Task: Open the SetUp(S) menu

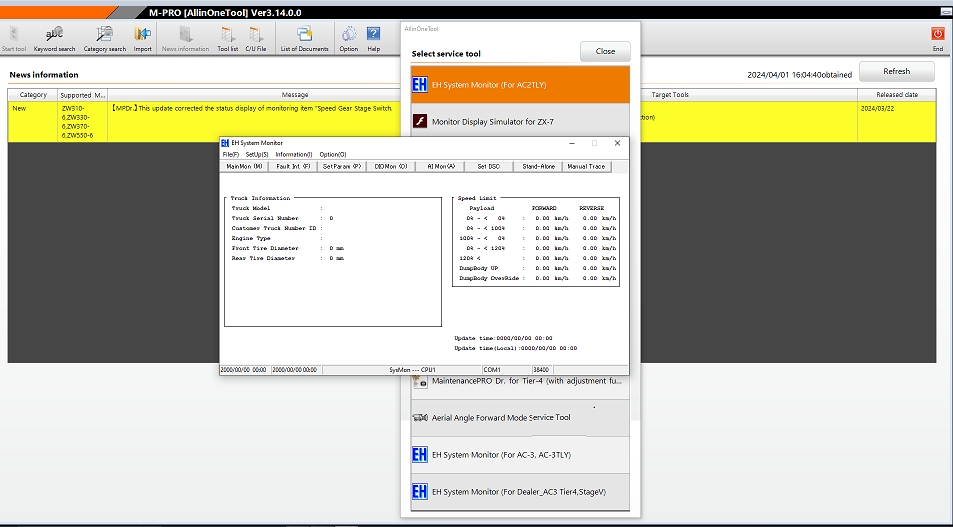Action: pos(257,154)
